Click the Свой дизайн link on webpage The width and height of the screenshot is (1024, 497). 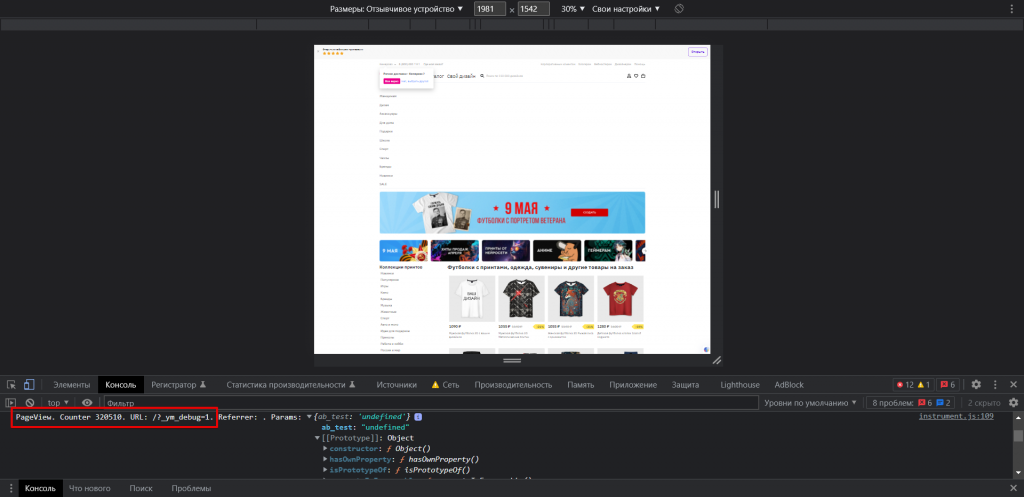click(x=462, y=76)
